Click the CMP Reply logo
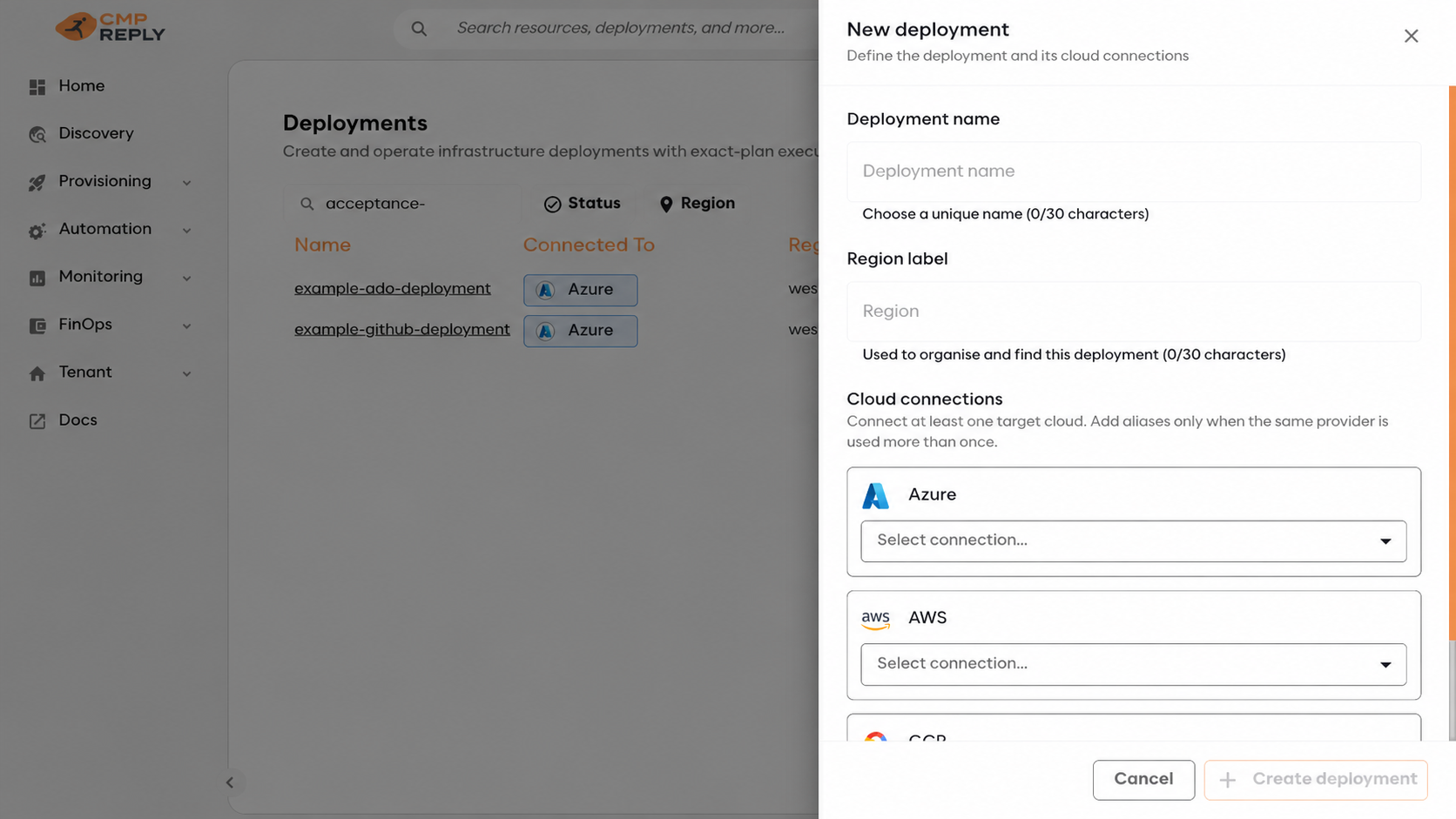Viewport: 1456px width, 819px height. tap(110, 27)
